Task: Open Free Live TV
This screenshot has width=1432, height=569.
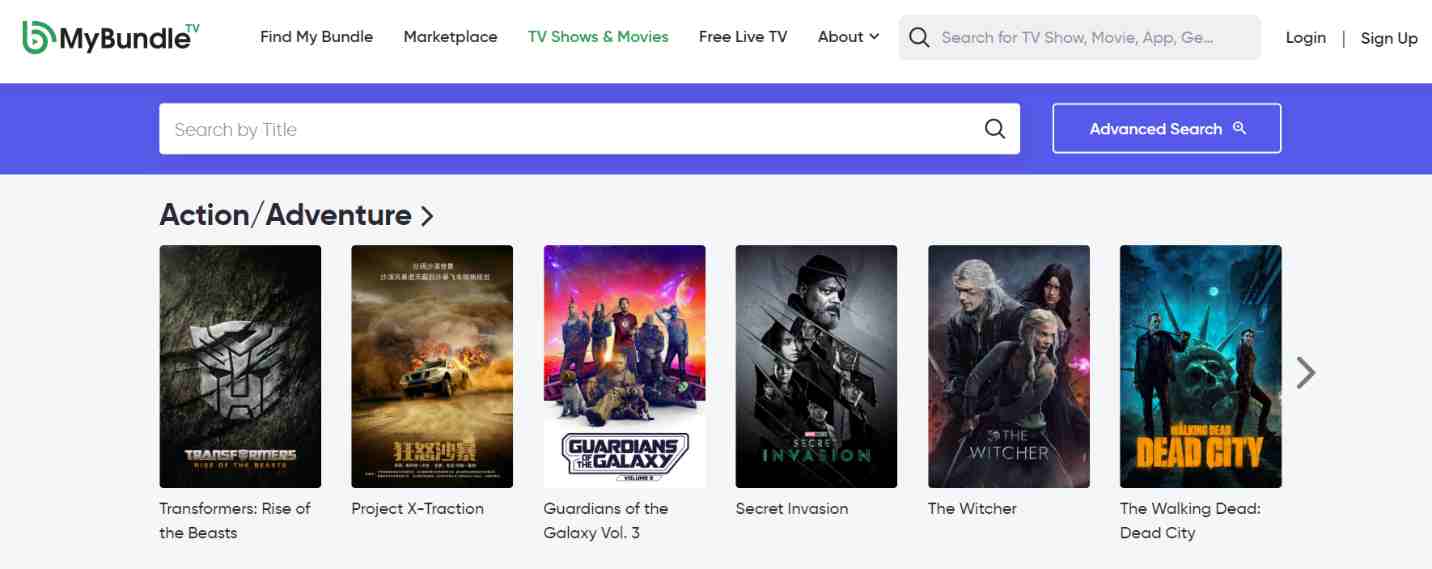Action: pos(743,37)
